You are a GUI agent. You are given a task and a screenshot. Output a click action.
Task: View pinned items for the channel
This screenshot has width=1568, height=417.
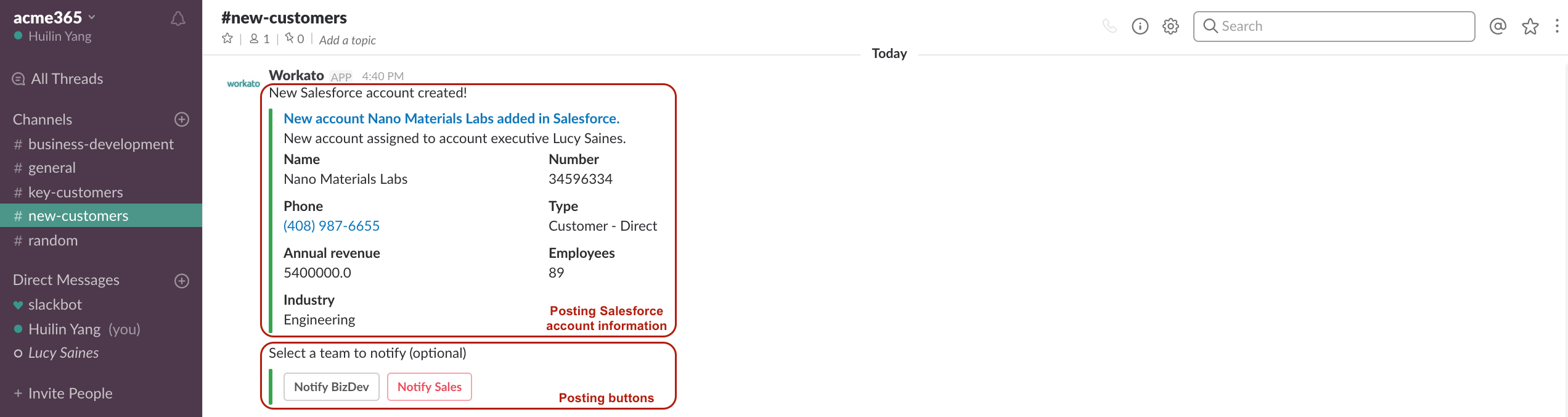point(294,38)
